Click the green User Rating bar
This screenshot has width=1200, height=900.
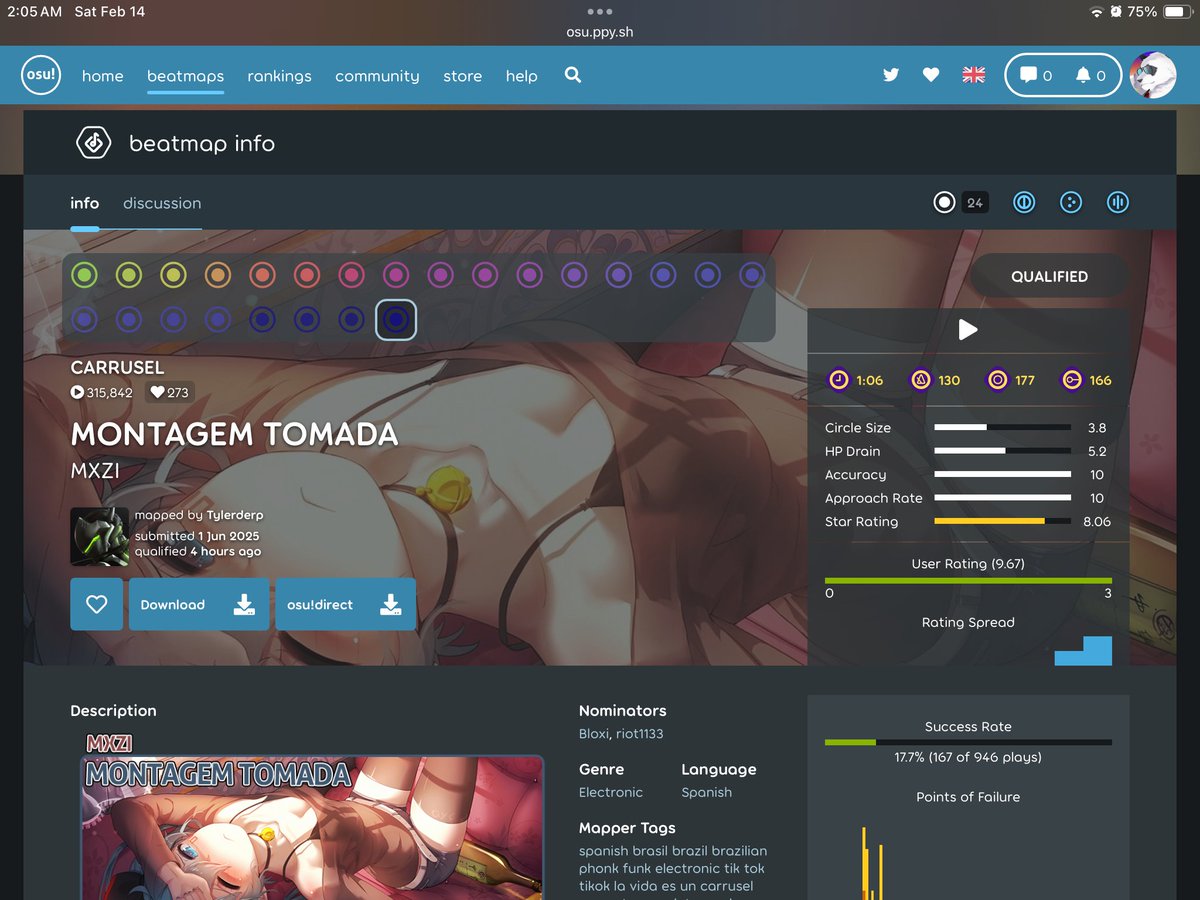[x=968, y=580]
